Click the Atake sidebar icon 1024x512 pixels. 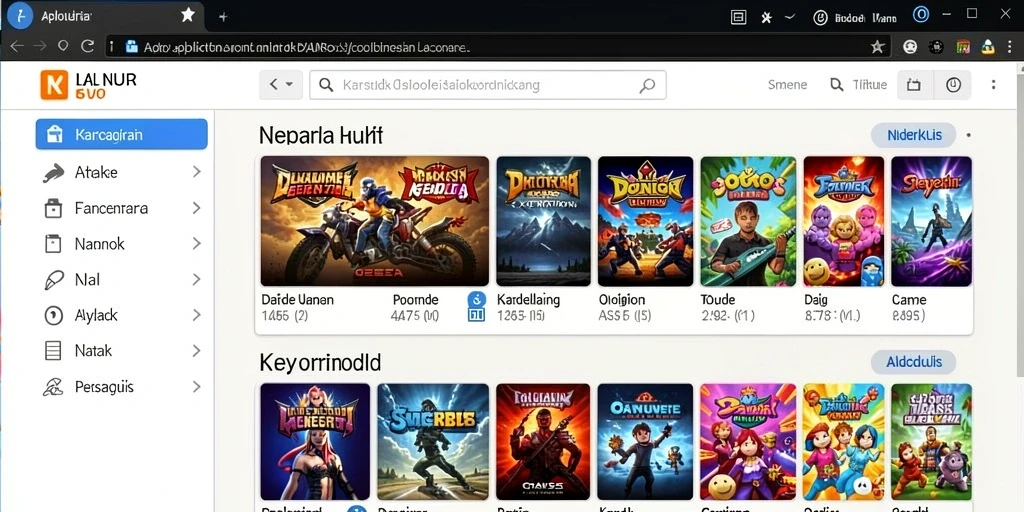[x=54, y=172]
